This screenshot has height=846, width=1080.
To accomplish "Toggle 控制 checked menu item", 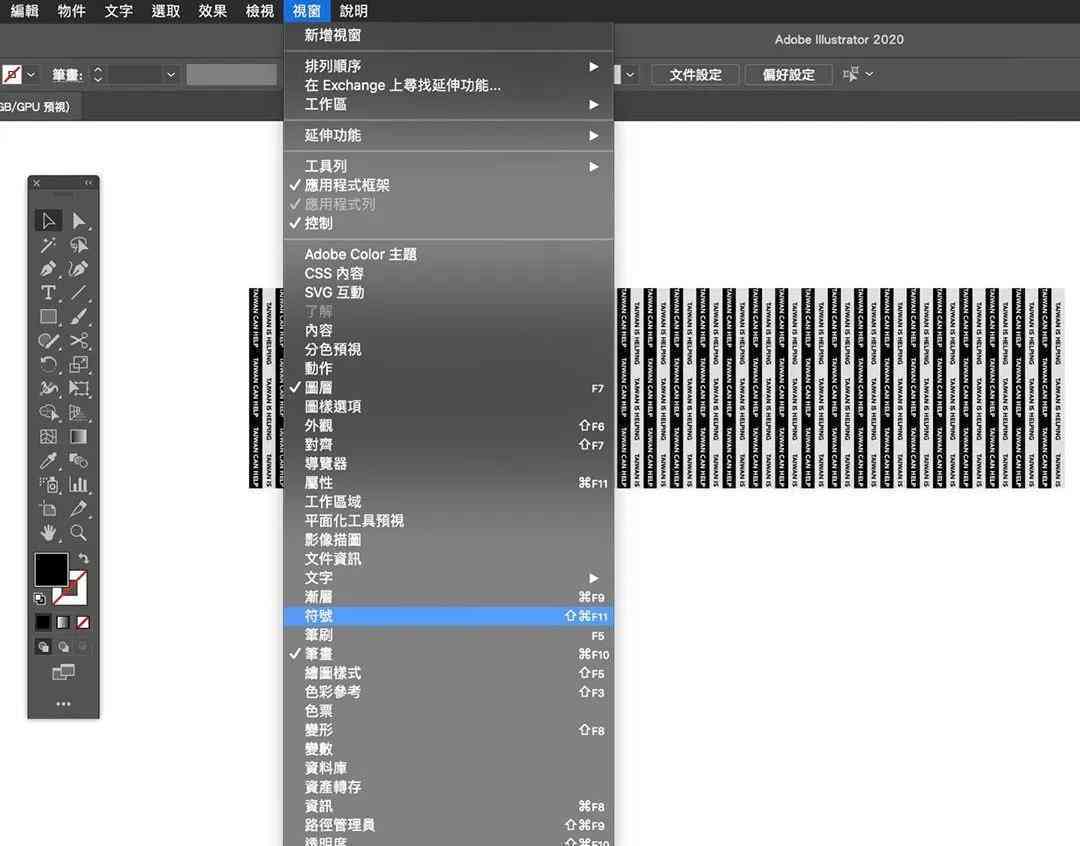I will tap(448, 223).
